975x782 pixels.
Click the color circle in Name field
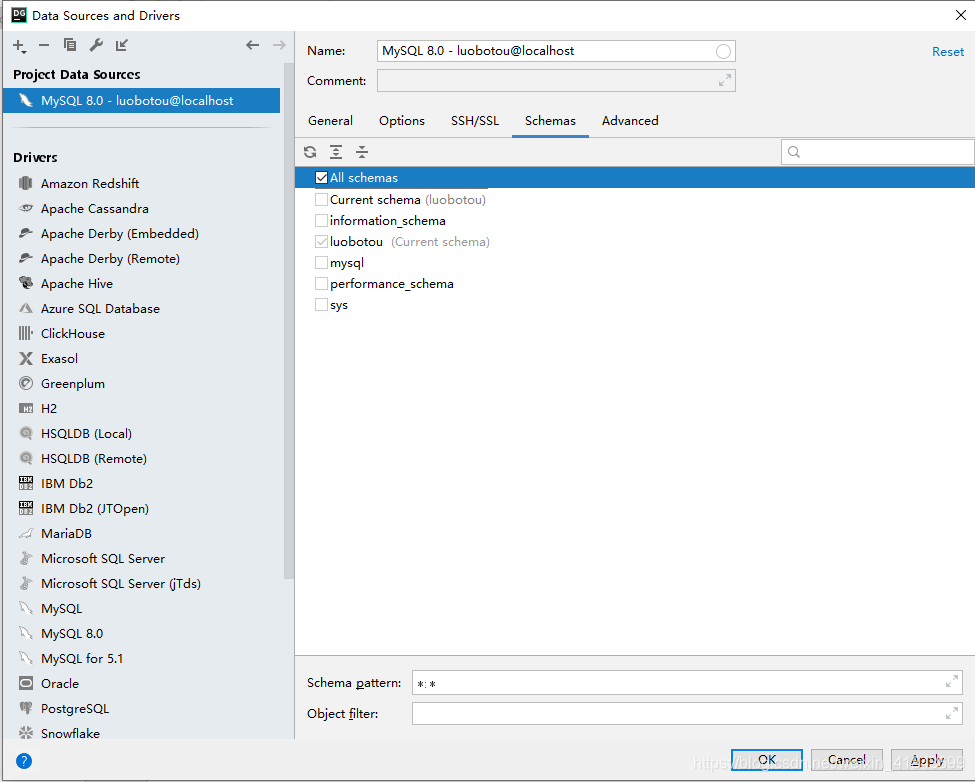(723, 51)
